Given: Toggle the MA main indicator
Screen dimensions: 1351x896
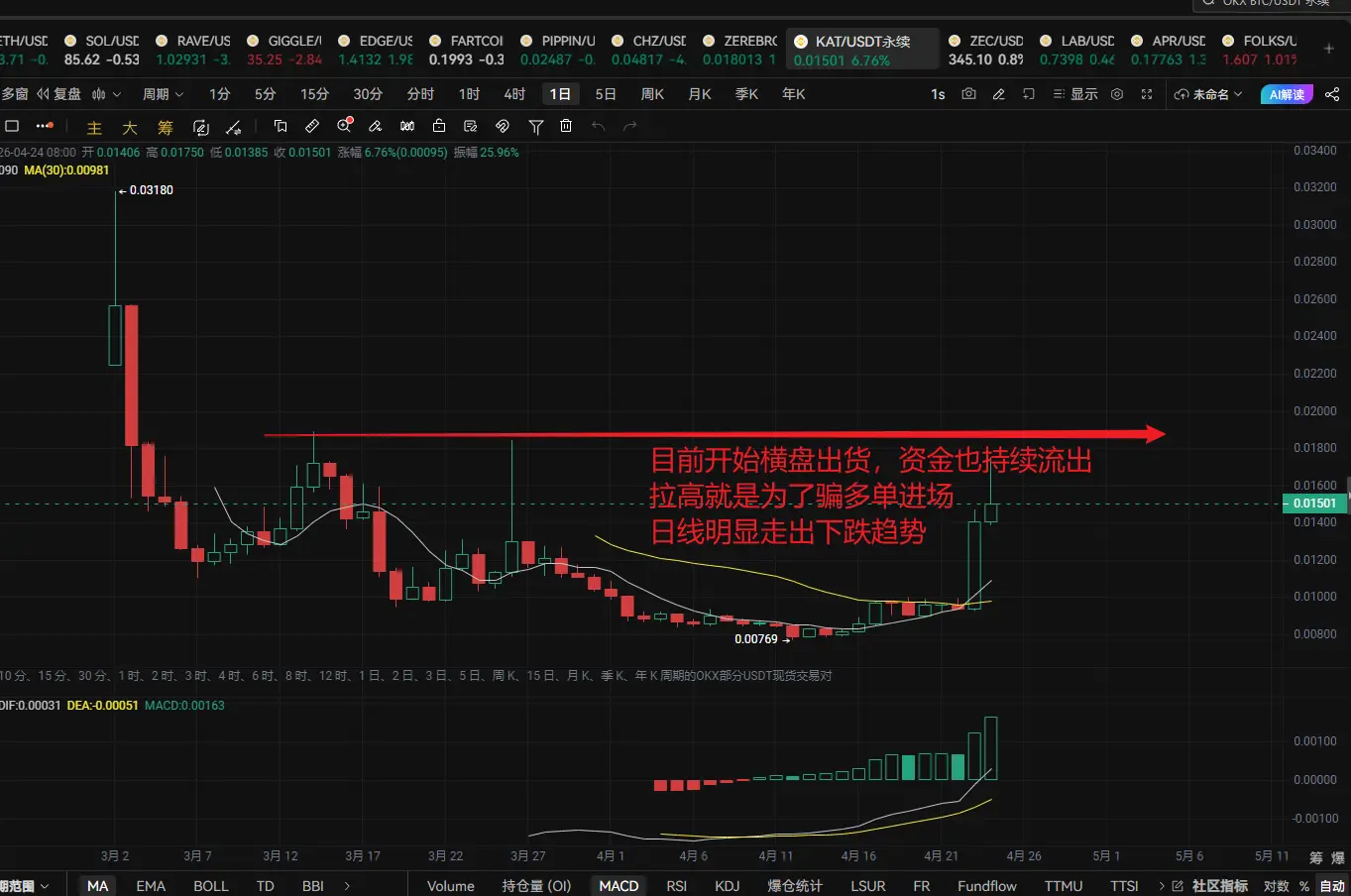Looking at the screenshot, I should point(97,886).
